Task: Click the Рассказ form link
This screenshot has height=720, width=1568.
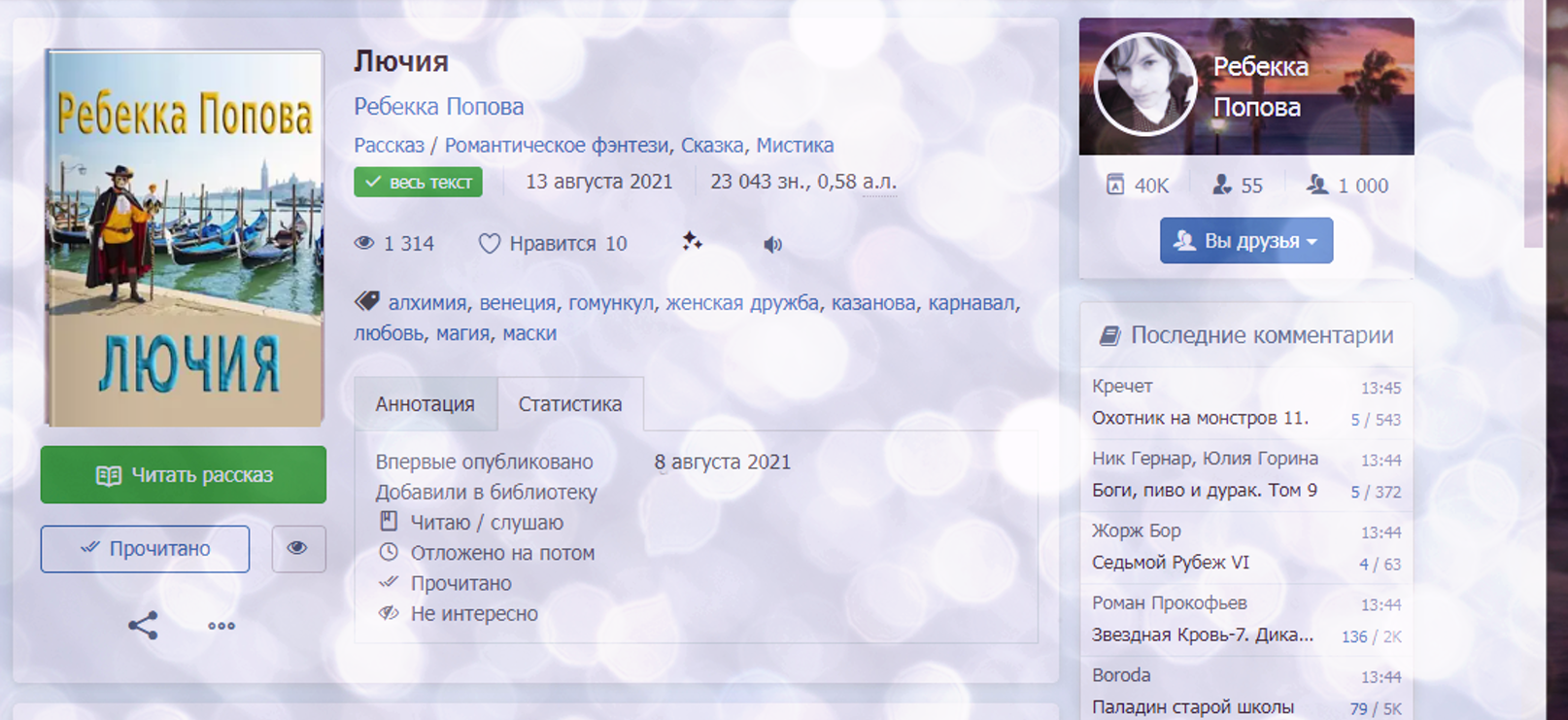Action: point(390,145)
